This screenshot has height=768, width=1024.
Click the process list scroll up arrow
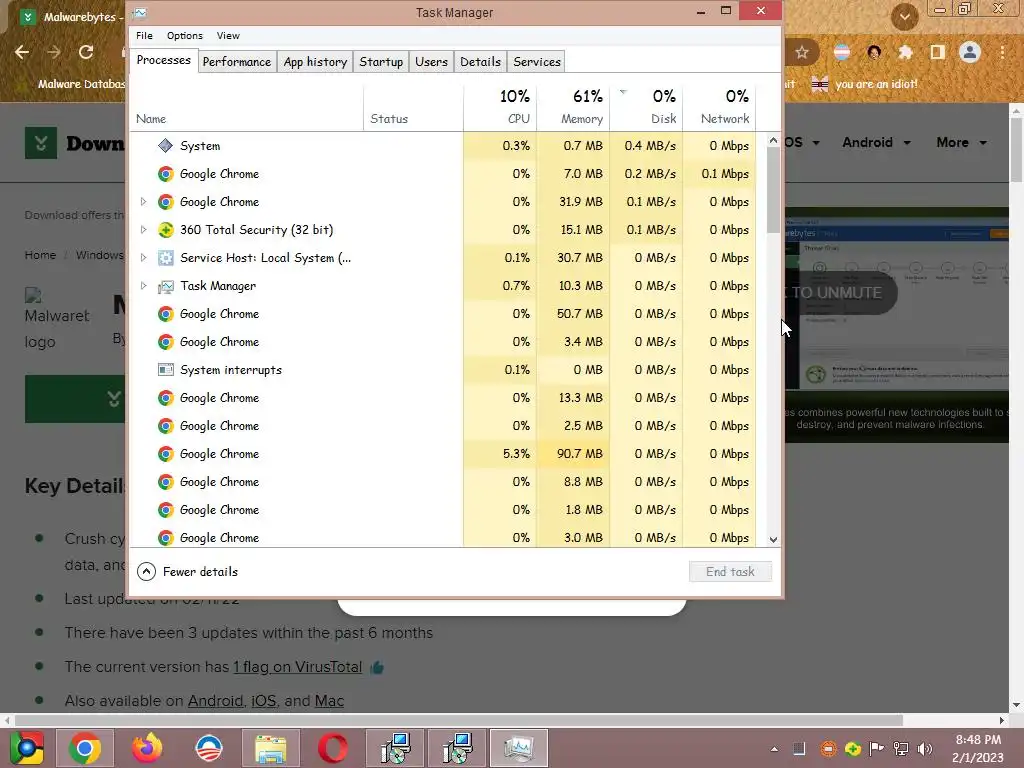tap(773, 140)
